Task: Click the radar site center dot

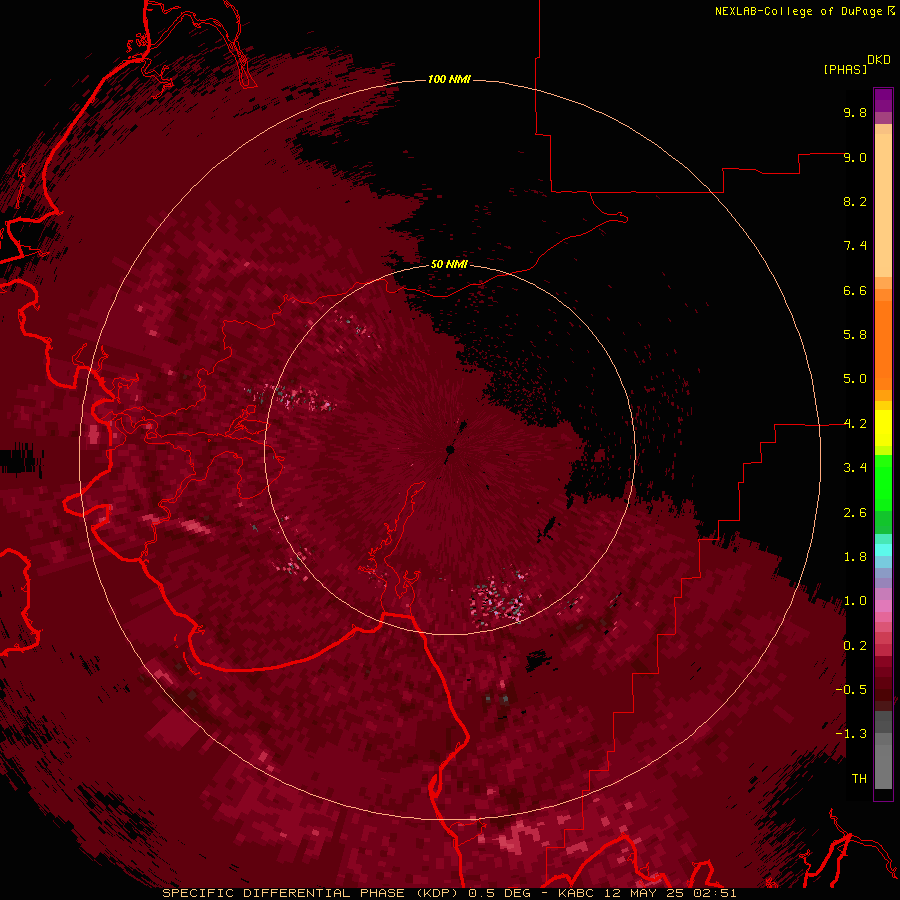Action: 451,449
